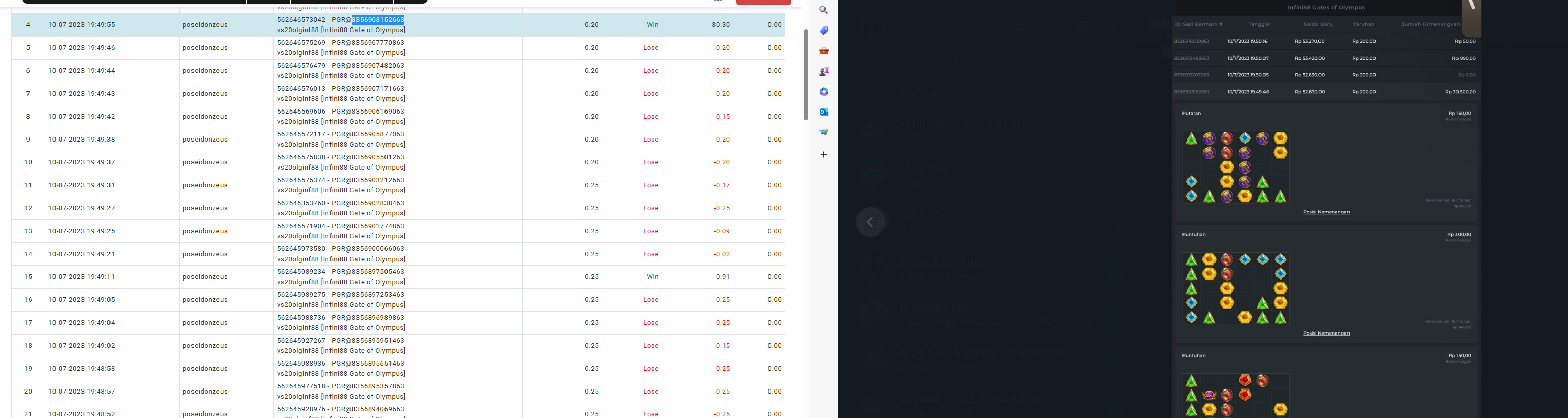
Task: Open the sidebar search magnifier icon
Action: coord(823,10)
